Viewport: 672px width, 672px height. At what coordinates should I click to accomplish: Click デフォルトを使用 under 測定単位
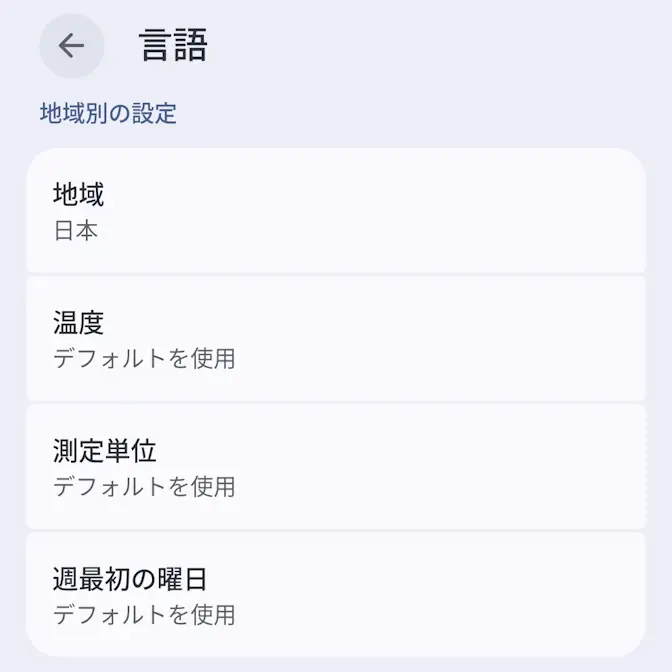pos(144,486)
